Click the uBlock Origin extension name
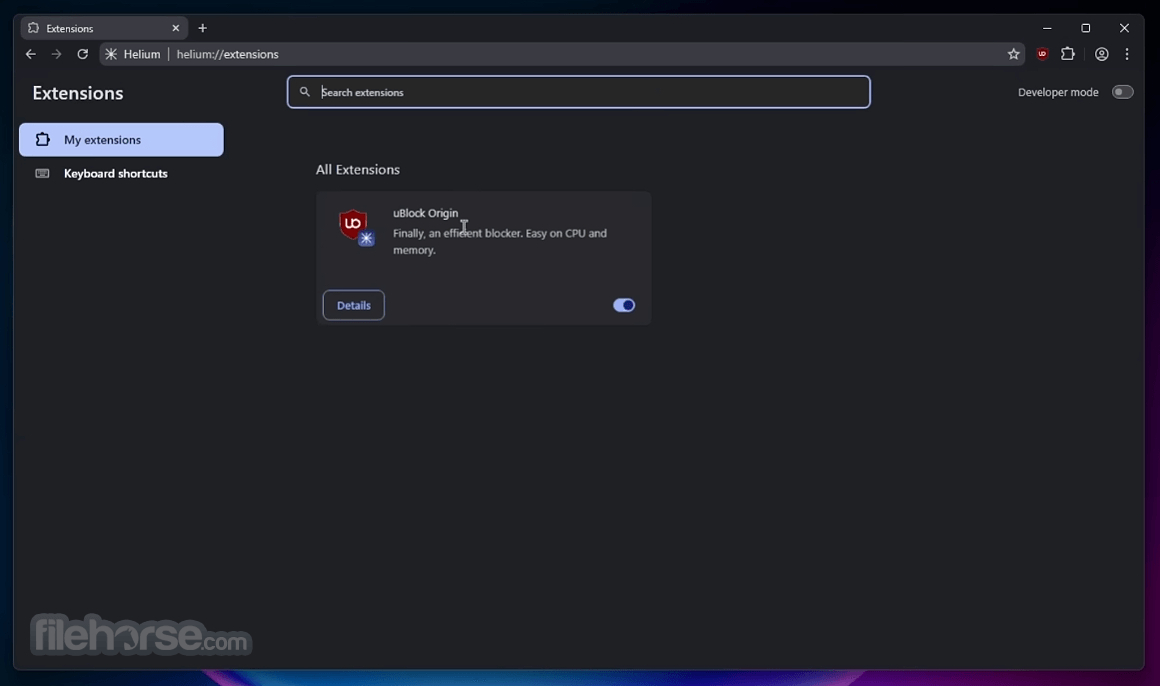The width and height of the screenshot is (1160, 686). click(x=425, y=213)
